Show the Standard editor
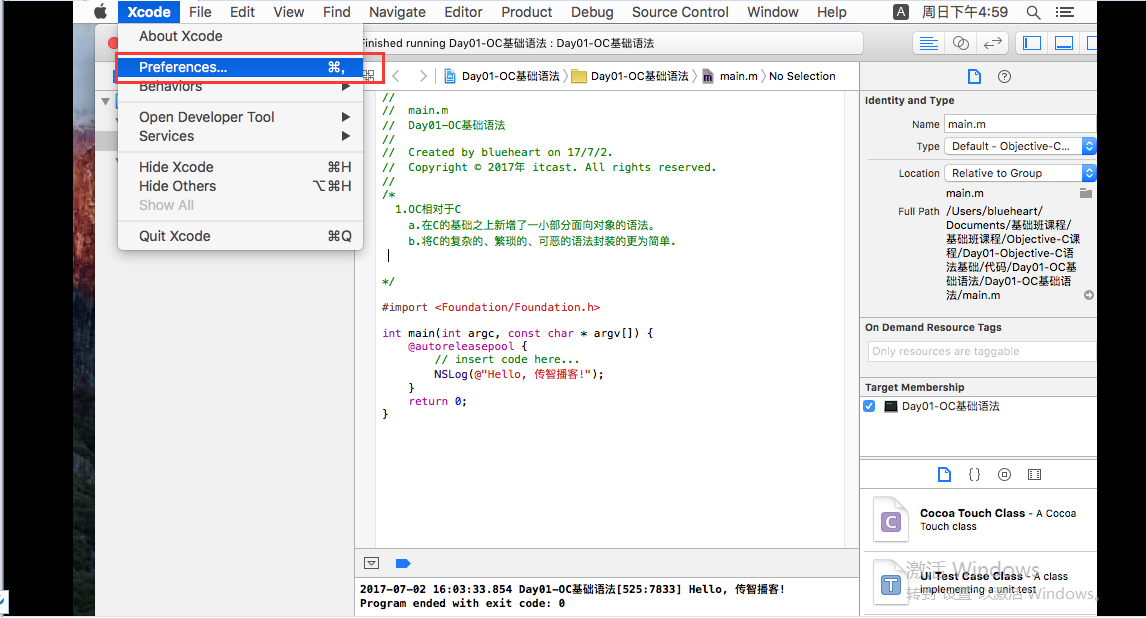 tap(928, 44)
